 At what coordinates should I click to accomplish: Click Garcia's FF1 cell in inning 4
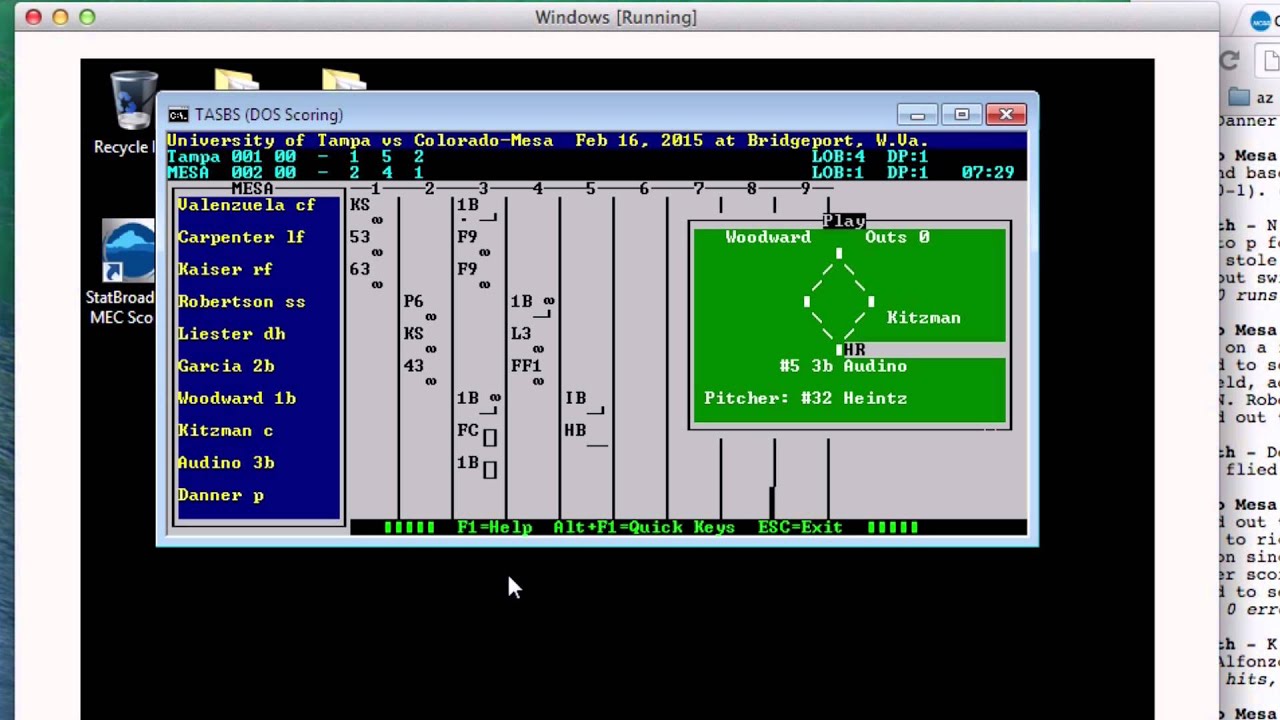526,366
